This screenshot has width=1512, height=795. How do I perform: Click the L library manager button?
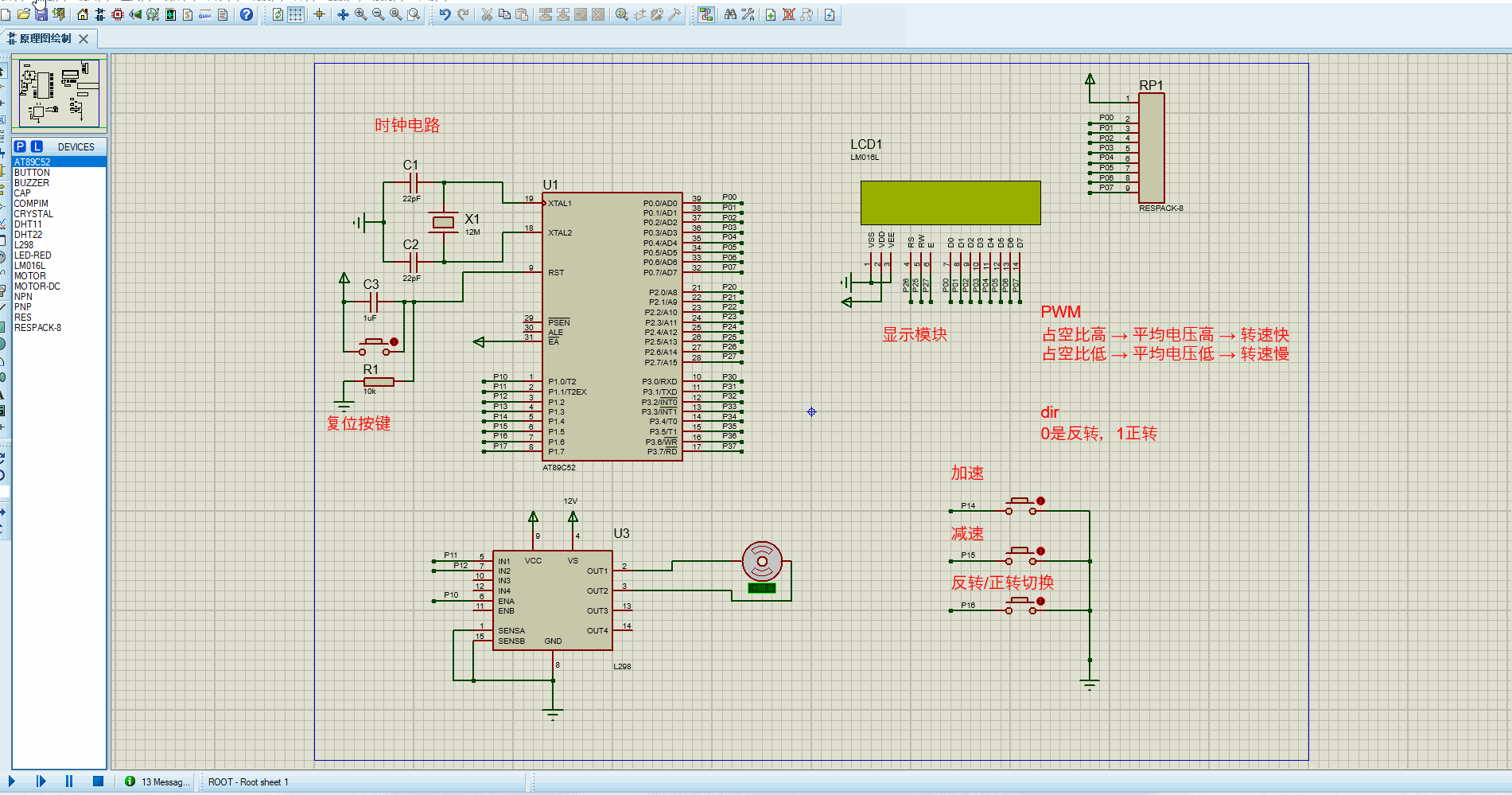[37, 146]
